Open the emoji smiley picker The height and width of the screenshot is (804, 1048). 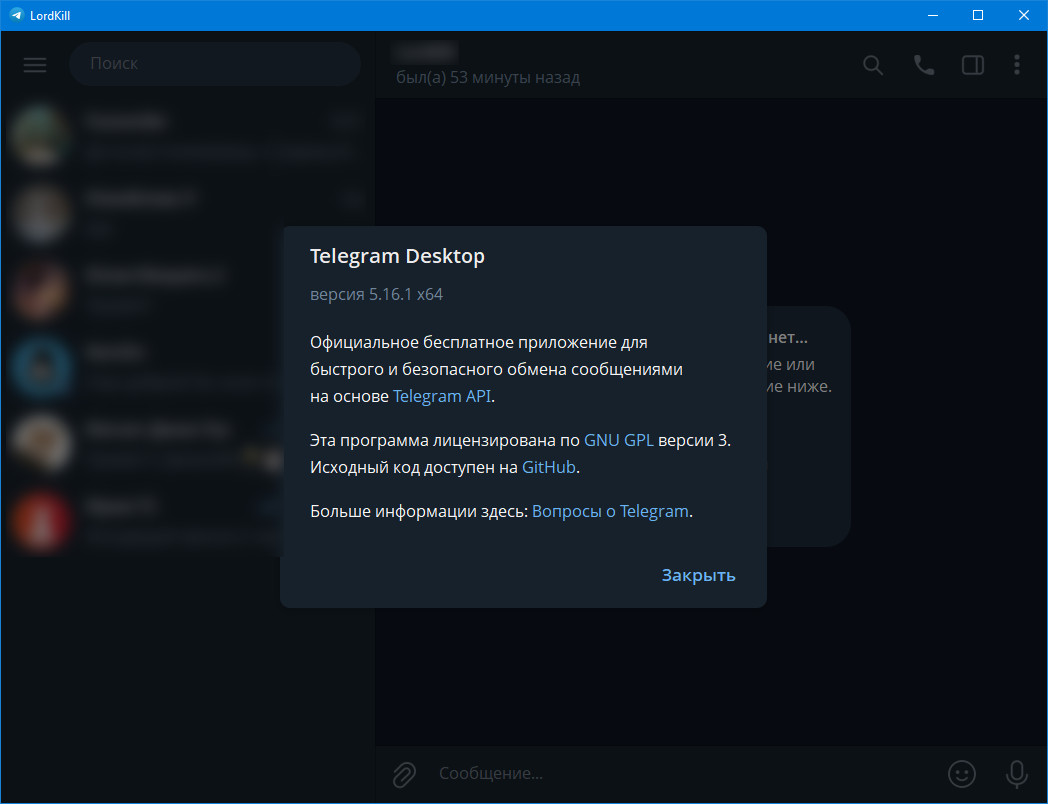pos(961,773)
